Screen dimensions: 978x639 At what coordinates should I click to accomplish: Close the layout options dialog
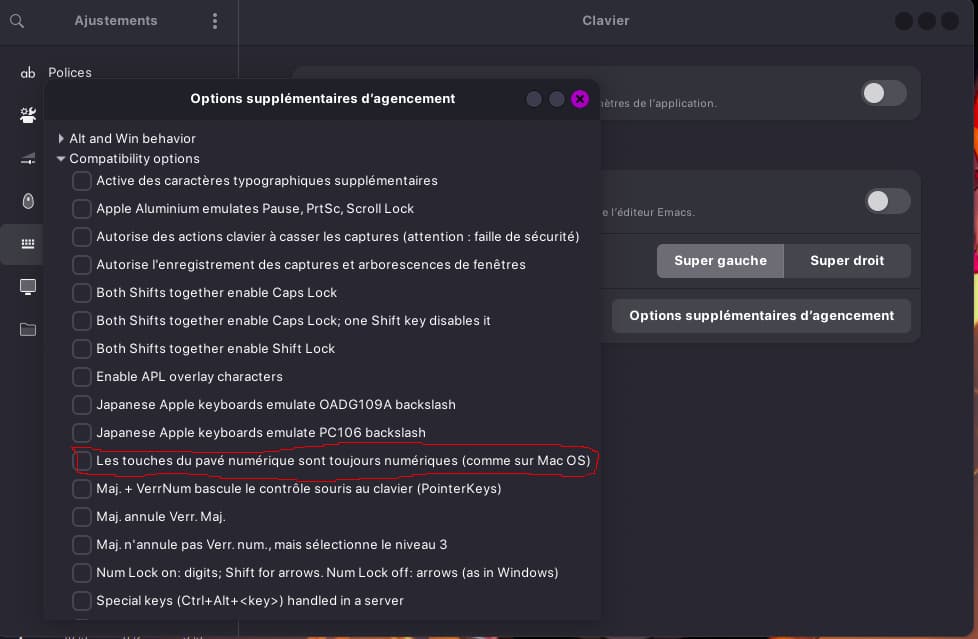point(580,99)
